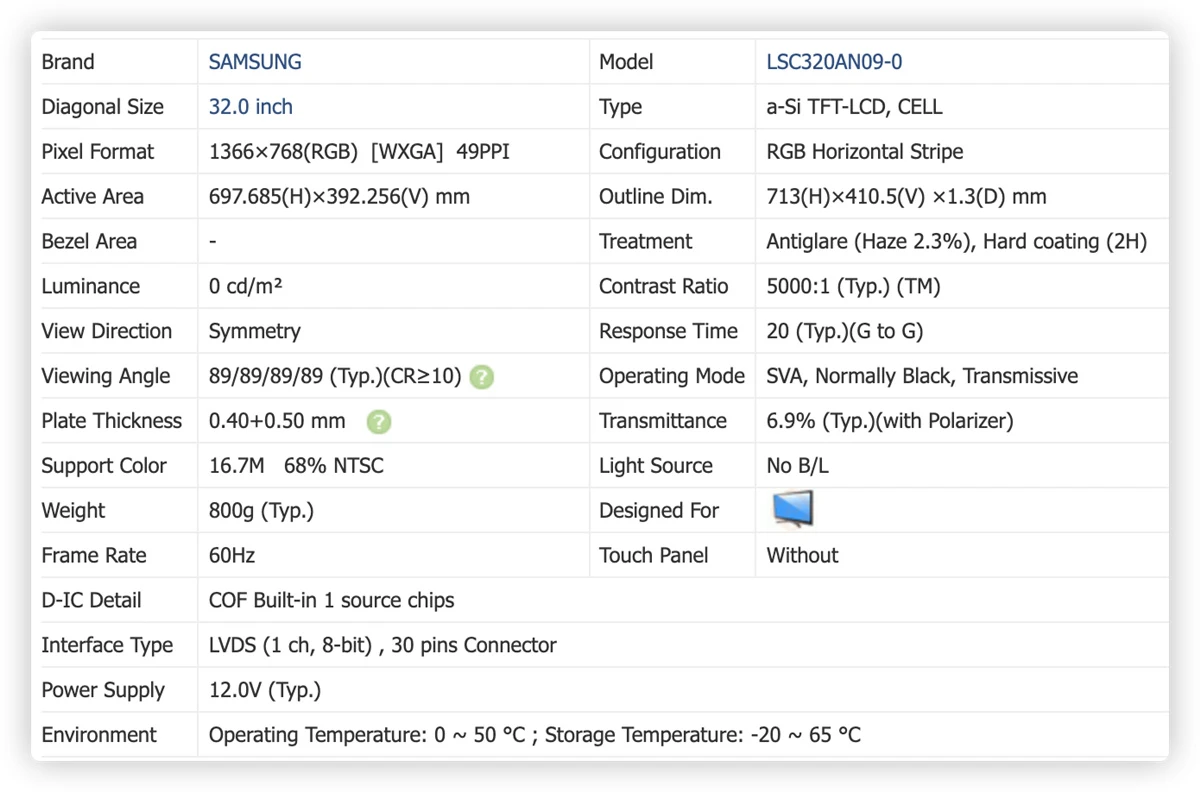This screenshot has width=1200, height=792.
Task: Click the 'Model' row label
Action: [x=626, y=62]
